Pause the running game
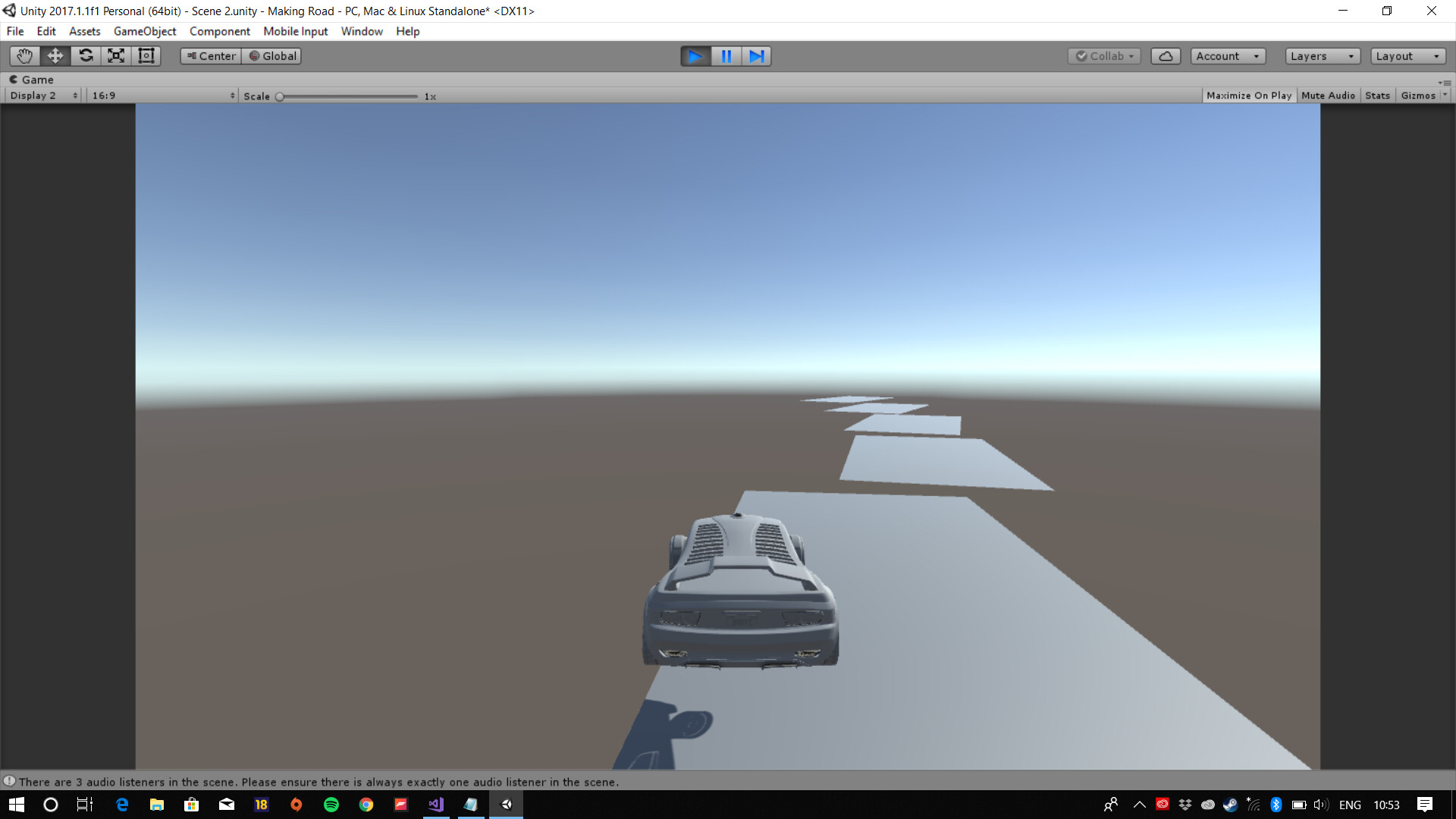Screen dimensions: 1456x819 [726, 55]
